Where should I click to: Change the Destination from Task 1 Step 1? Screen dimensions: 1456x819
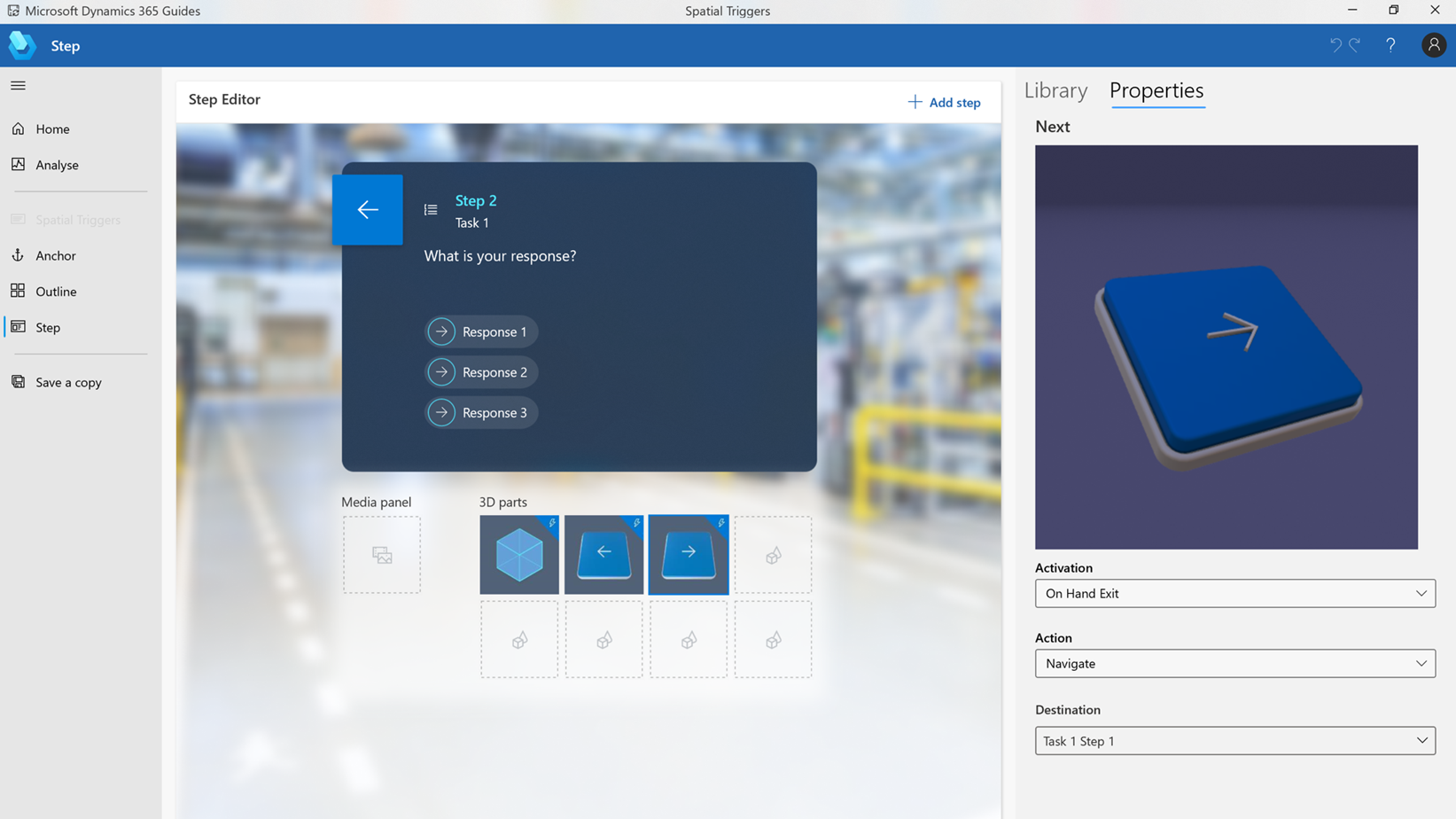[x=1234, y=740]
